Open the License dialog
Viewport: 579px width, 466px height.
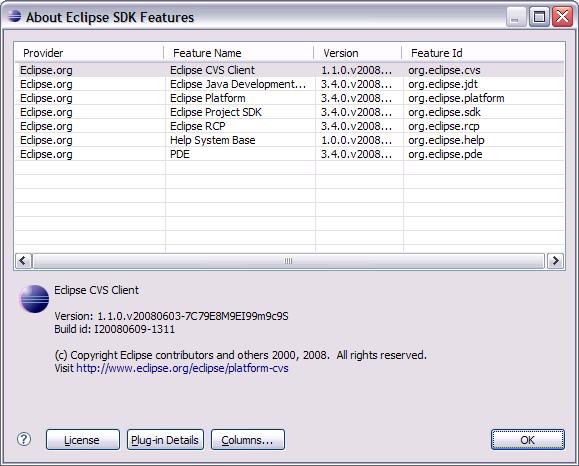tap(83, 439)
